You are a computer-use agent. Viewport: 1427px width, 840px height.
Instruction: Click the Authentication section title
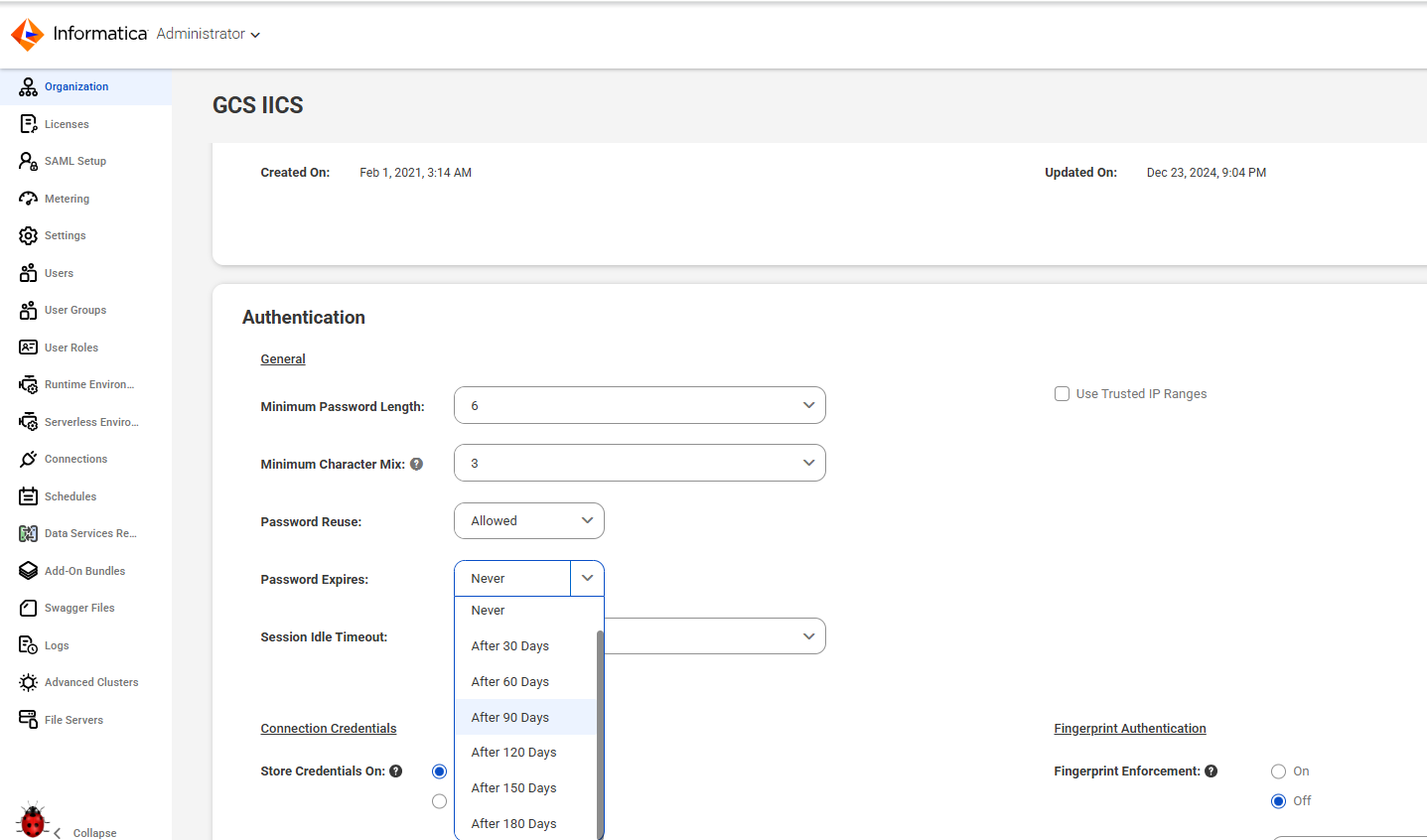[304, 318]
